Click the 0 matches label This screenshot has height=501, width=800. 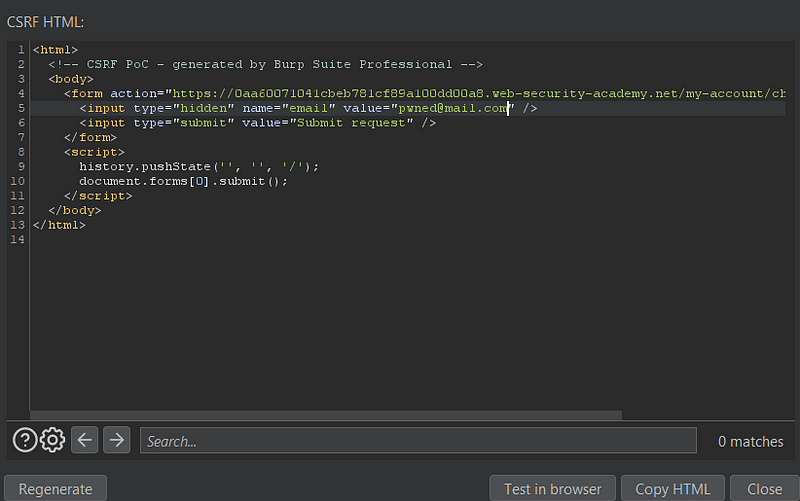click(x=751, y=441)
